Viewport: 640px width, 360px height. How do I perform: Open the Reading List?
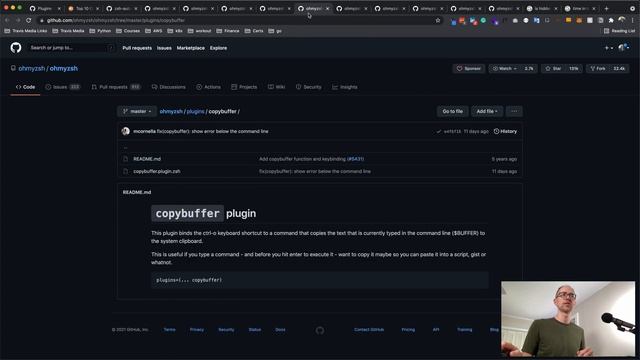coord(619,31)
